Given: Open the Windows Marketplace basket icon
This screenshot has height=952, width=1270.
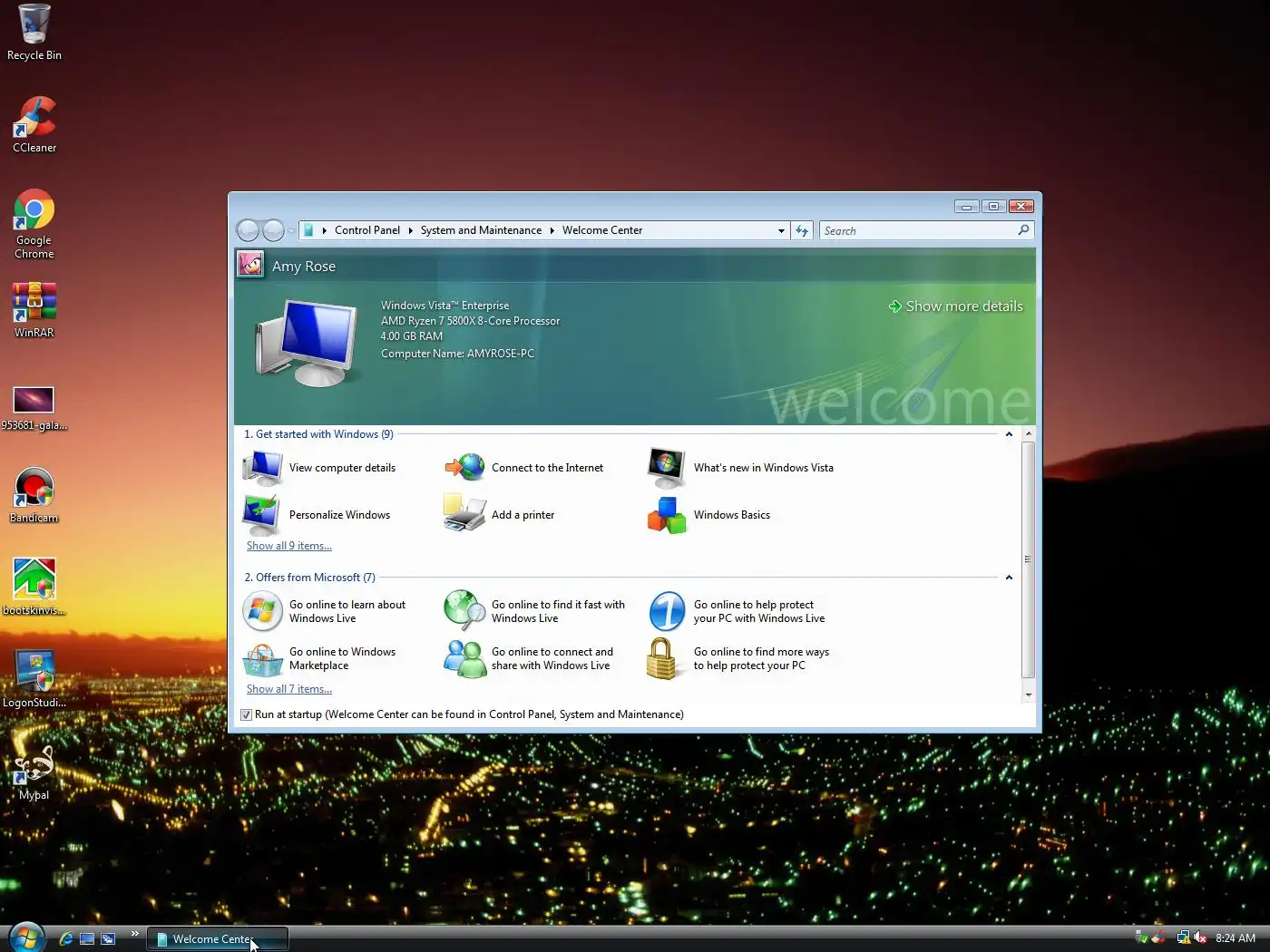Looking at the screenshot, I should [x=263, y=659].
